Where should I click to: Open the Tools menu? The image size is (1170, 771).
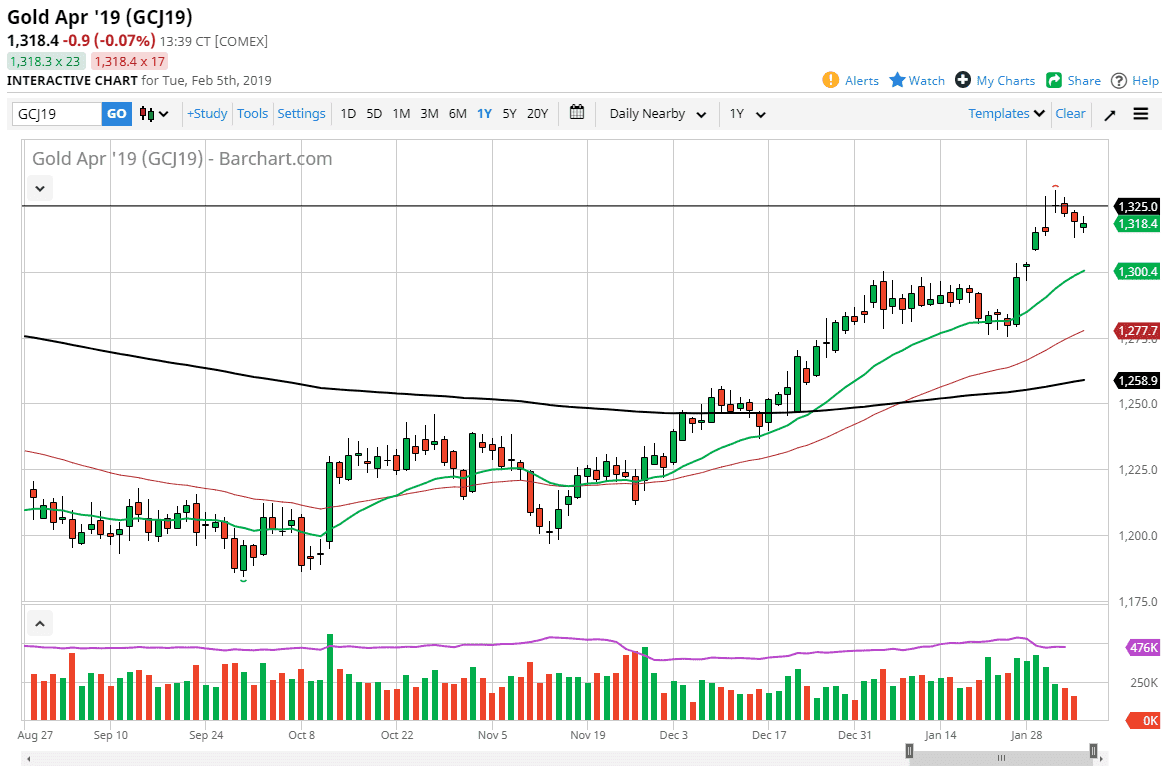pyautogui.click(x=252, y=114)
